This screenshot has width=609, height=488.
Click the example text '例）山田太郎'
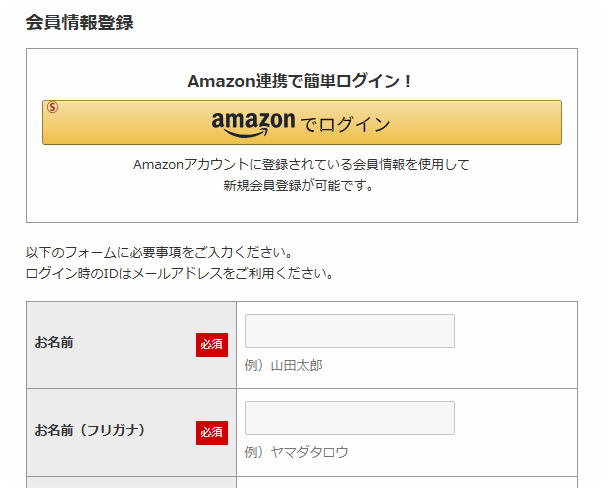tap(284, 366)
